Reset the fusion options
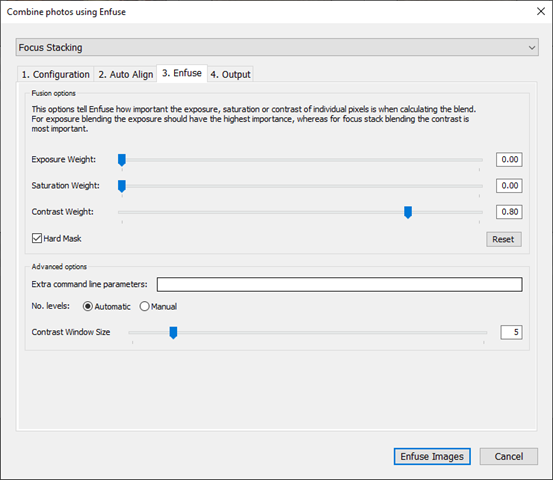 pos(504,239)
